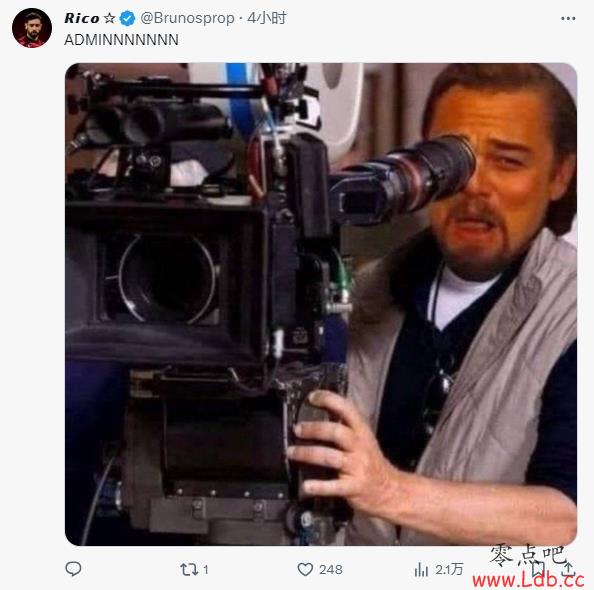This screenshot has width=594, height=590.
Task: Like the post with the heart icon
Action: click(x=305, y=569)
